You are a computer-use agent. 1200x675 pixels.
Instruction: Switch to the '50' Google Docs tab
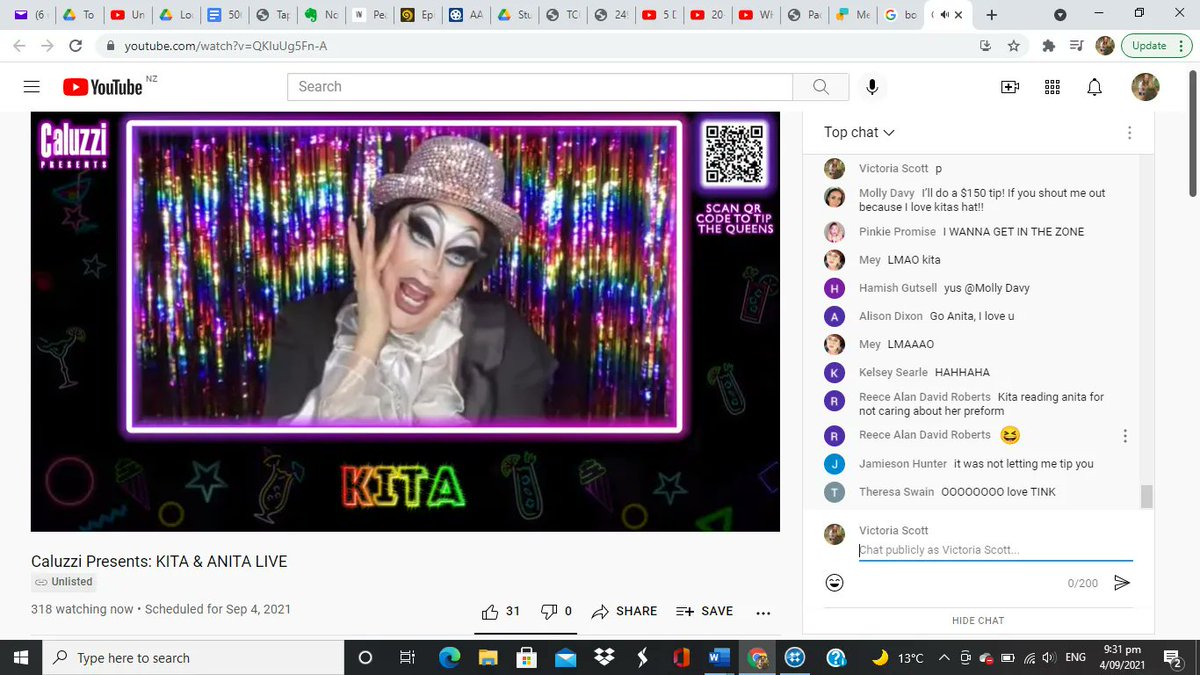(x=224, y=15)
